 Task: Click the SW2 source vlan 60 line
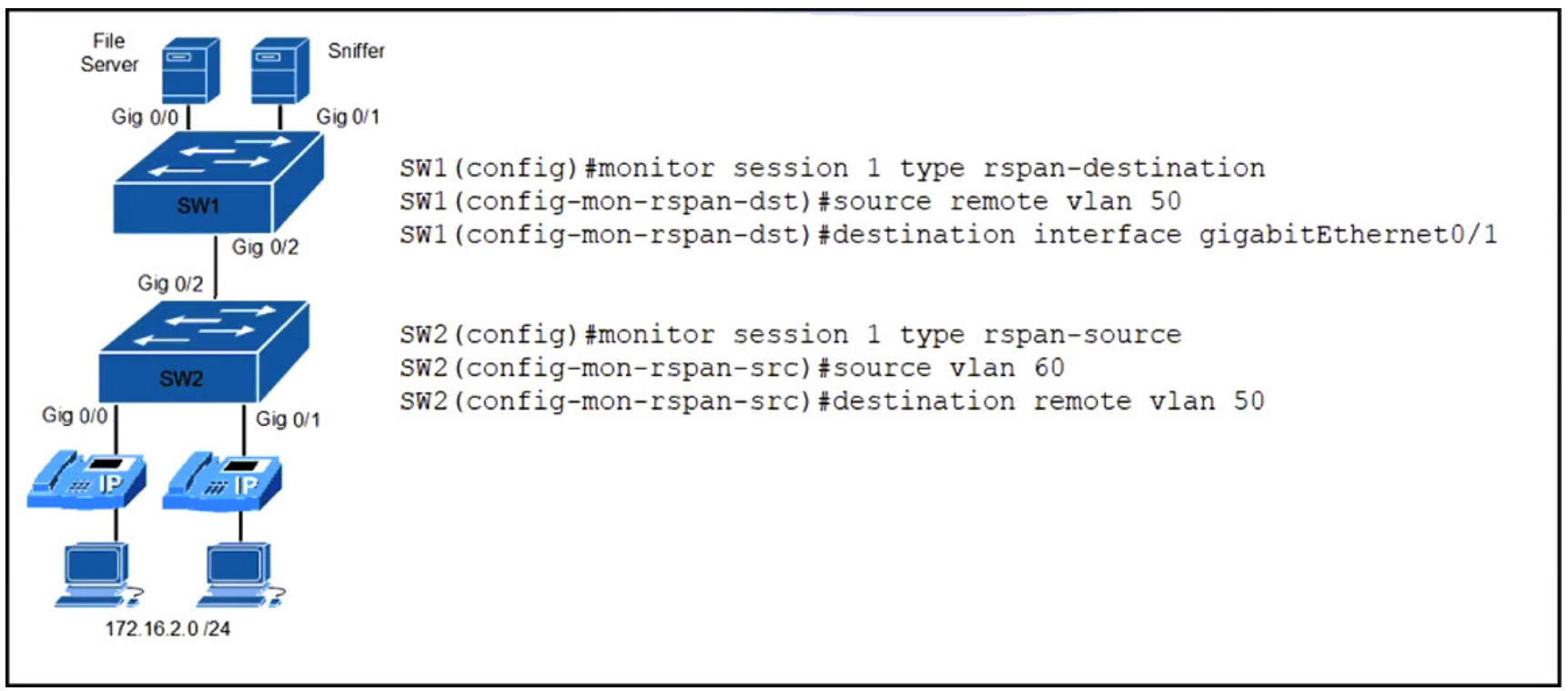click(x=732, y=368)
